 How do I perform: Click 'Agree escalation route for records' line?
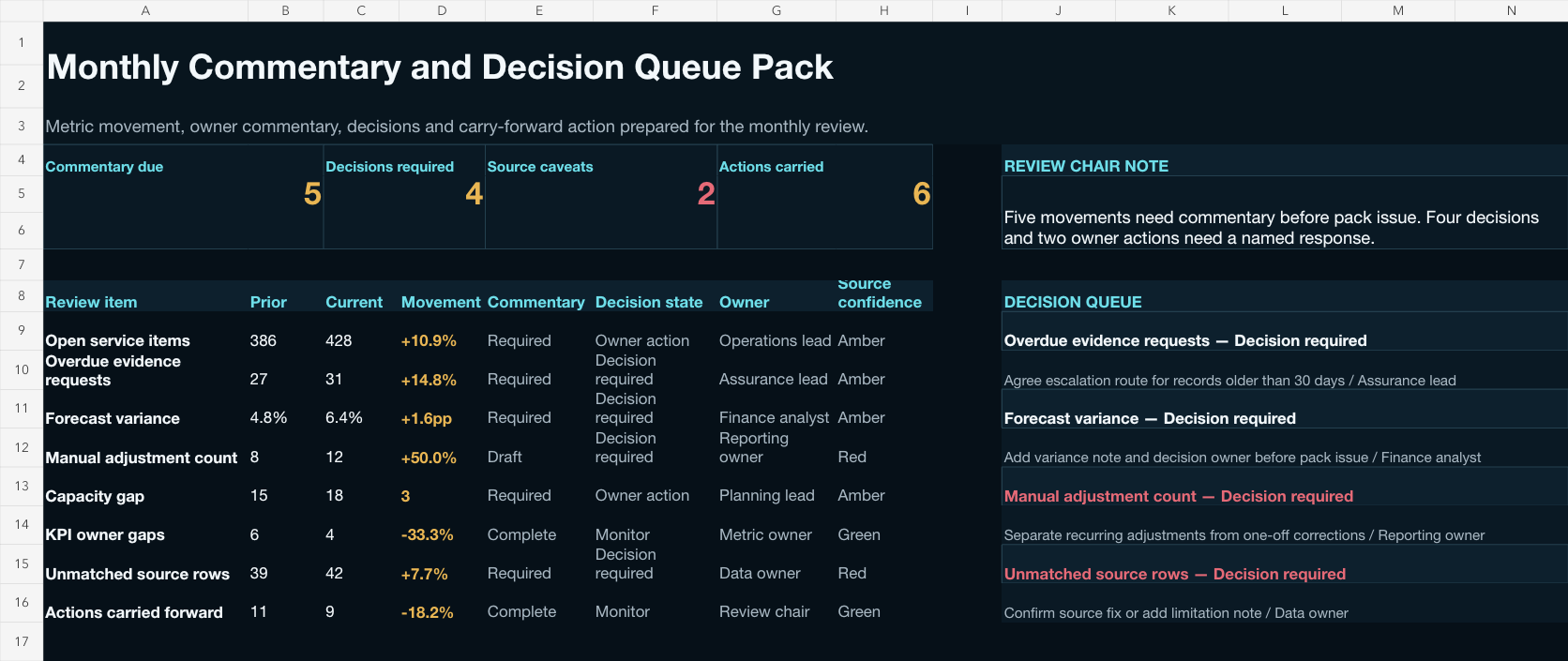[1229, 380]
